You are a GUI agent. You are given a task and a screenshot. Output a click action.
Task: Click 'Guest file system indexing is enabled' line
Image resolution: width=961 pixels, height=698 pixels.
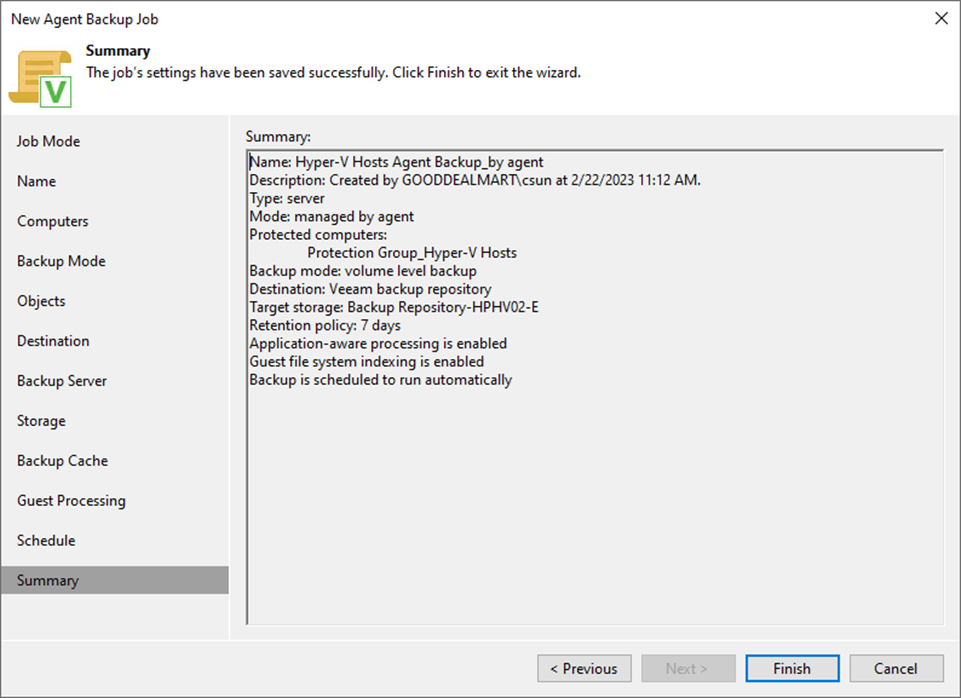point(367,362)
